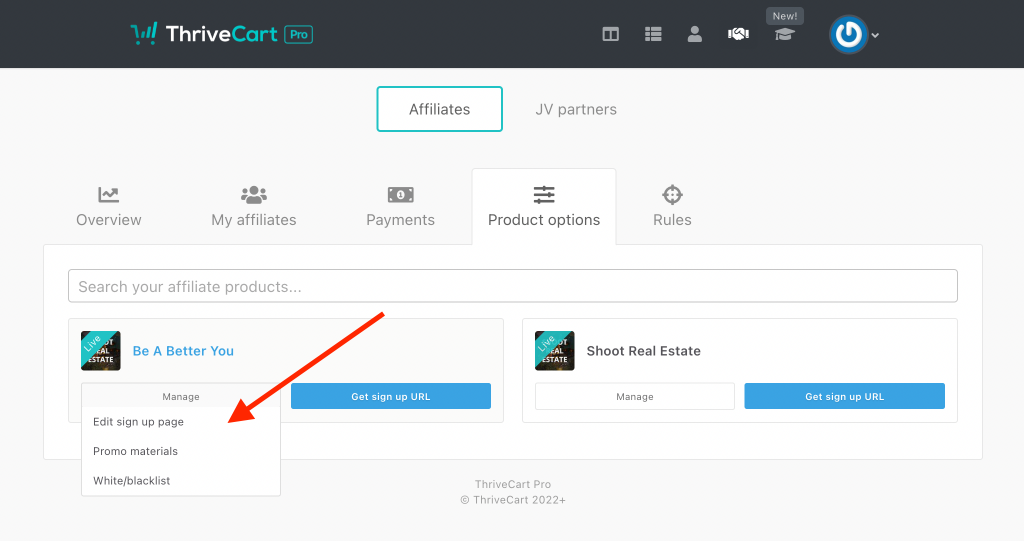The width and height of the screenshot is (1024, 541).
Task: Click the Shoot Real Estate product title
Action: pos(643,351)
